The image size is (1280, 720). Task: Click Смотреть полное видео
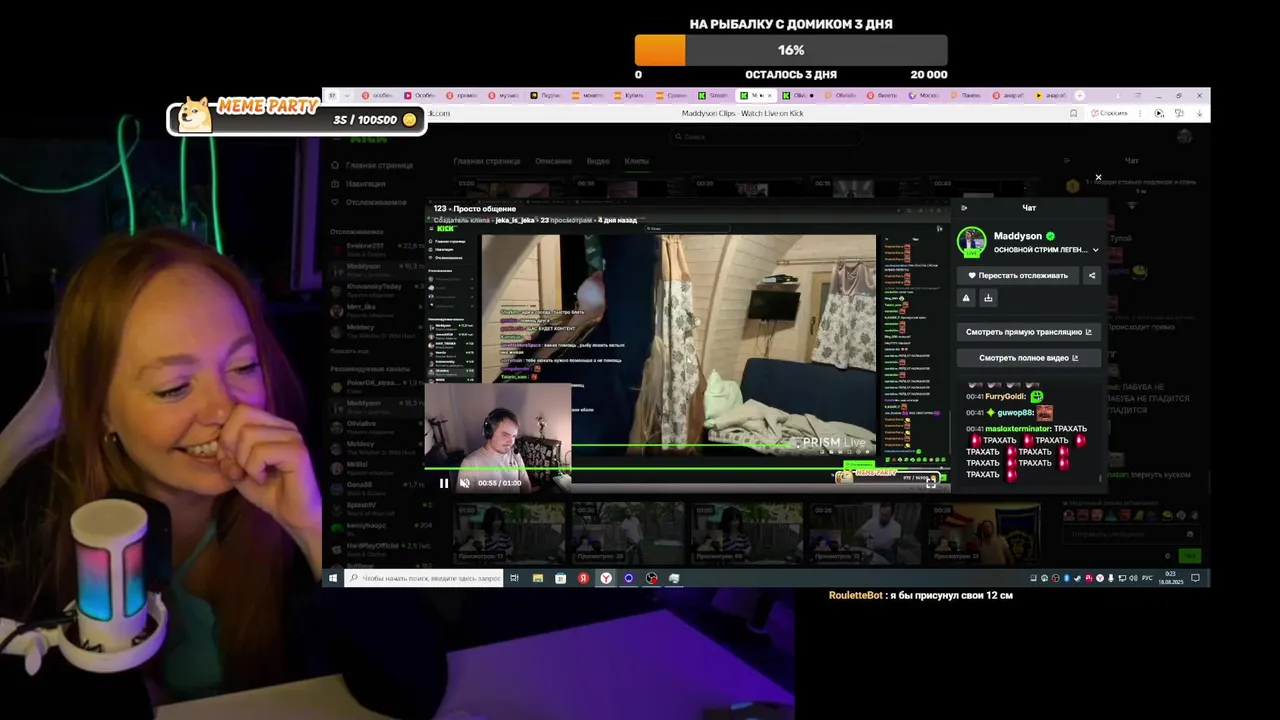pos(1029,357)
